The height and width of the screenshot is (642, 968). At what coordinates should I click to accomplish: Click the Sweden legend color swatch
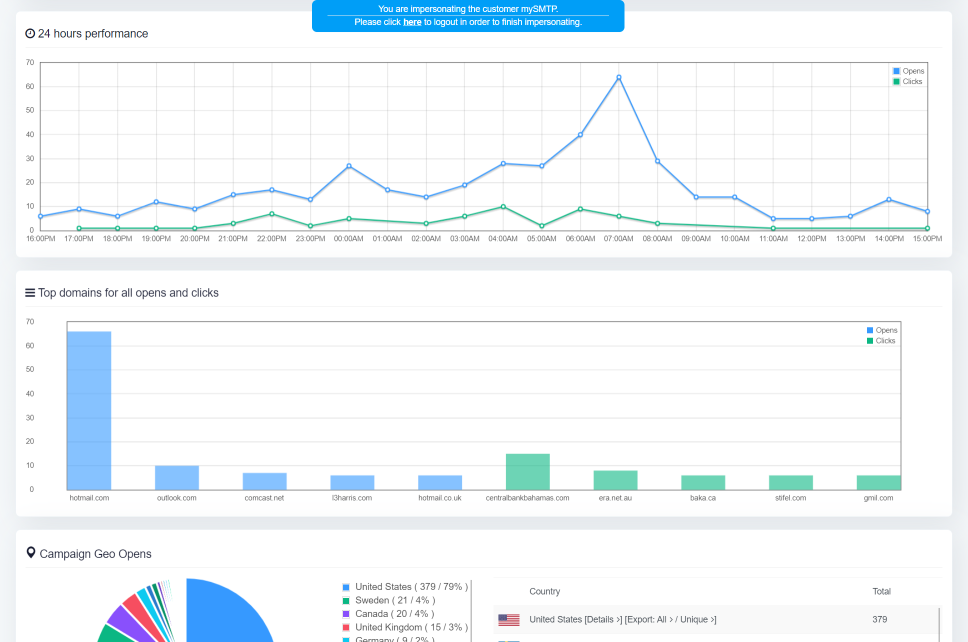(346, 600)
